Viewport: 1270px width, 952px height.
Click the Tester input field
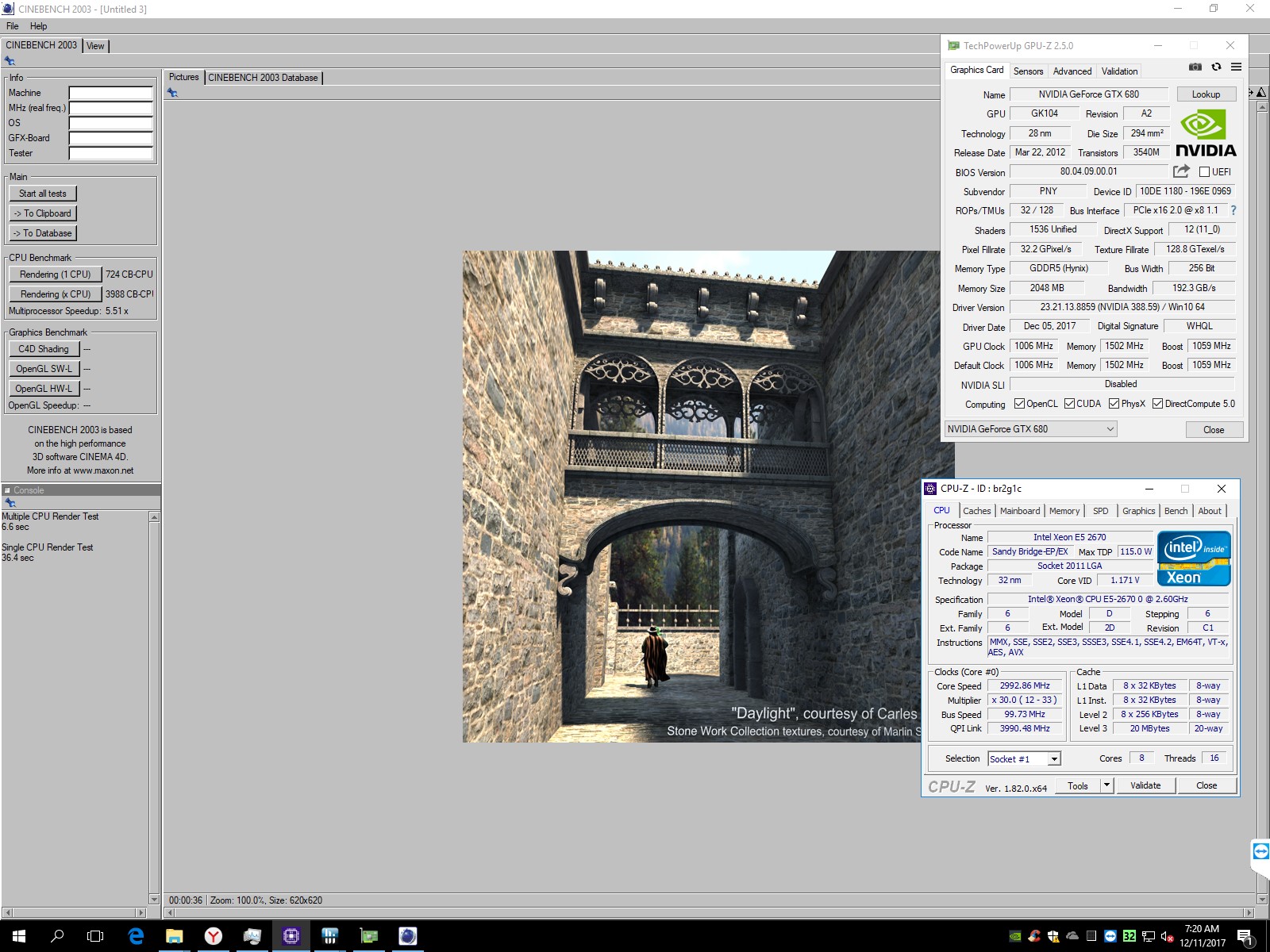click(x=110, y=153)
